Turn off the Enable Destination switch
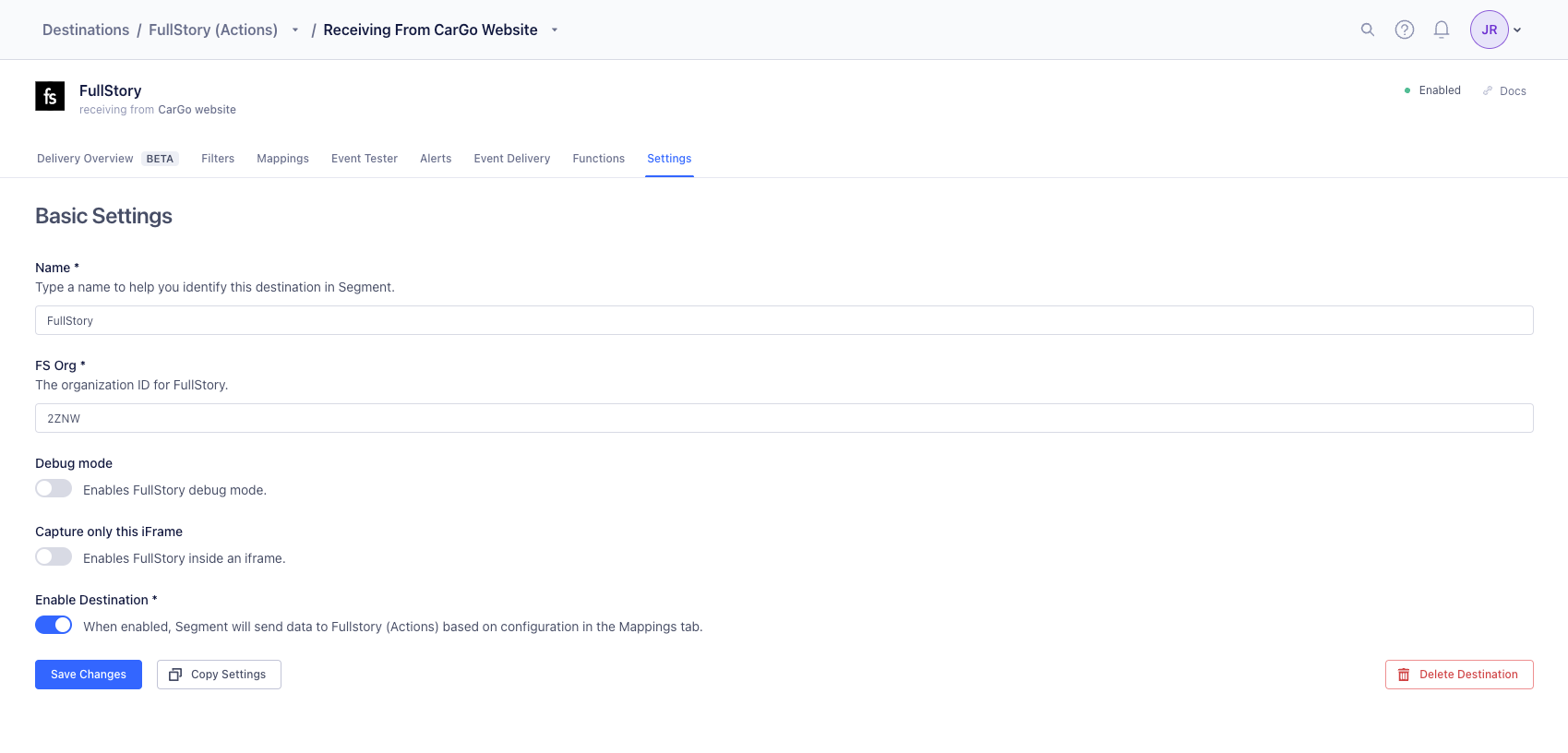 54,625
